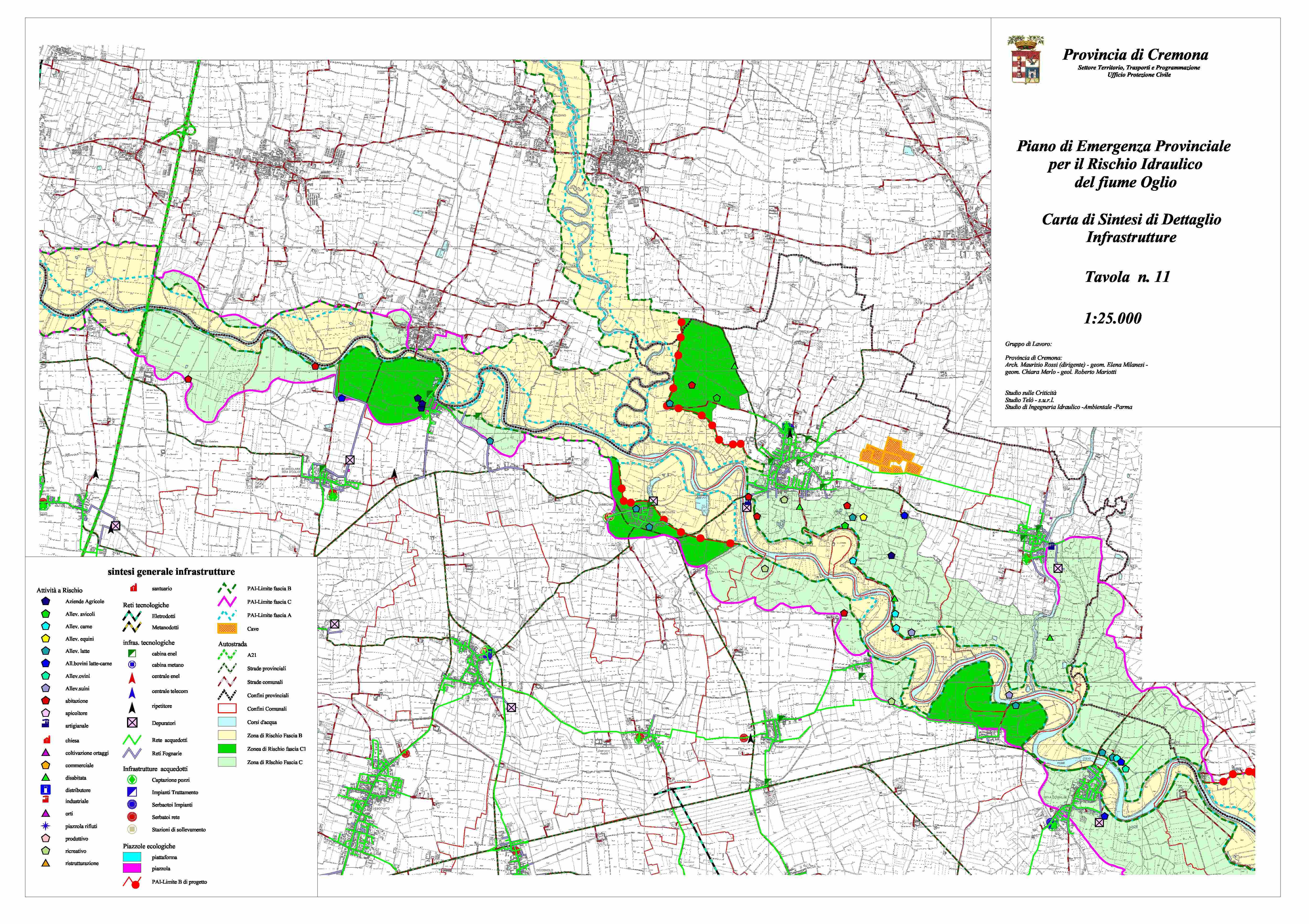
Task: Click the Allev. equini yellow pentagon legend symbol
Action: pyautogui.click(x=46, y=639)
